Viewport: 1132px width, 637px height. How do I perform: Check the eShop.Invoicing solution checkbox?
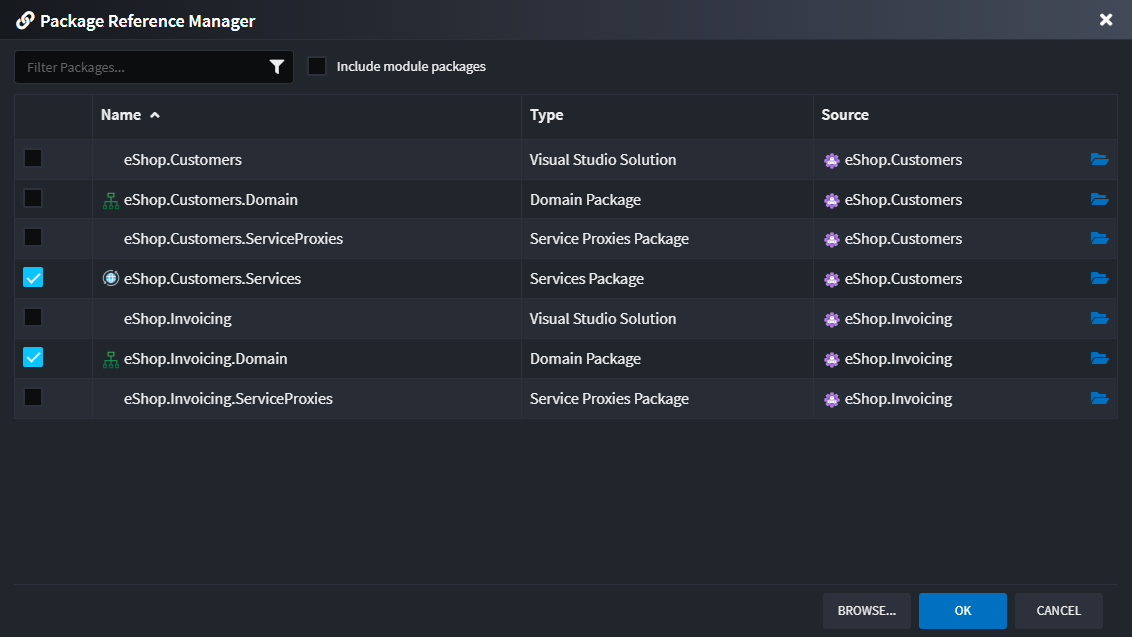(32, 317)
